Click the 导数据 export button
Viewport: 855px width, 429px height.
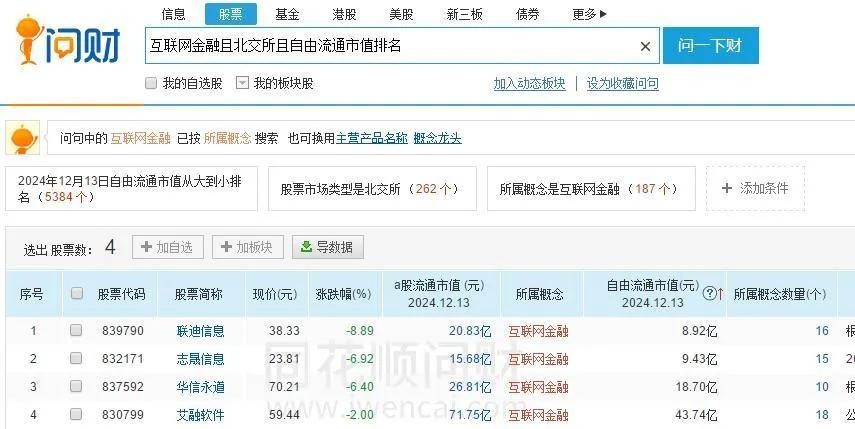click(x=328, y=247)
